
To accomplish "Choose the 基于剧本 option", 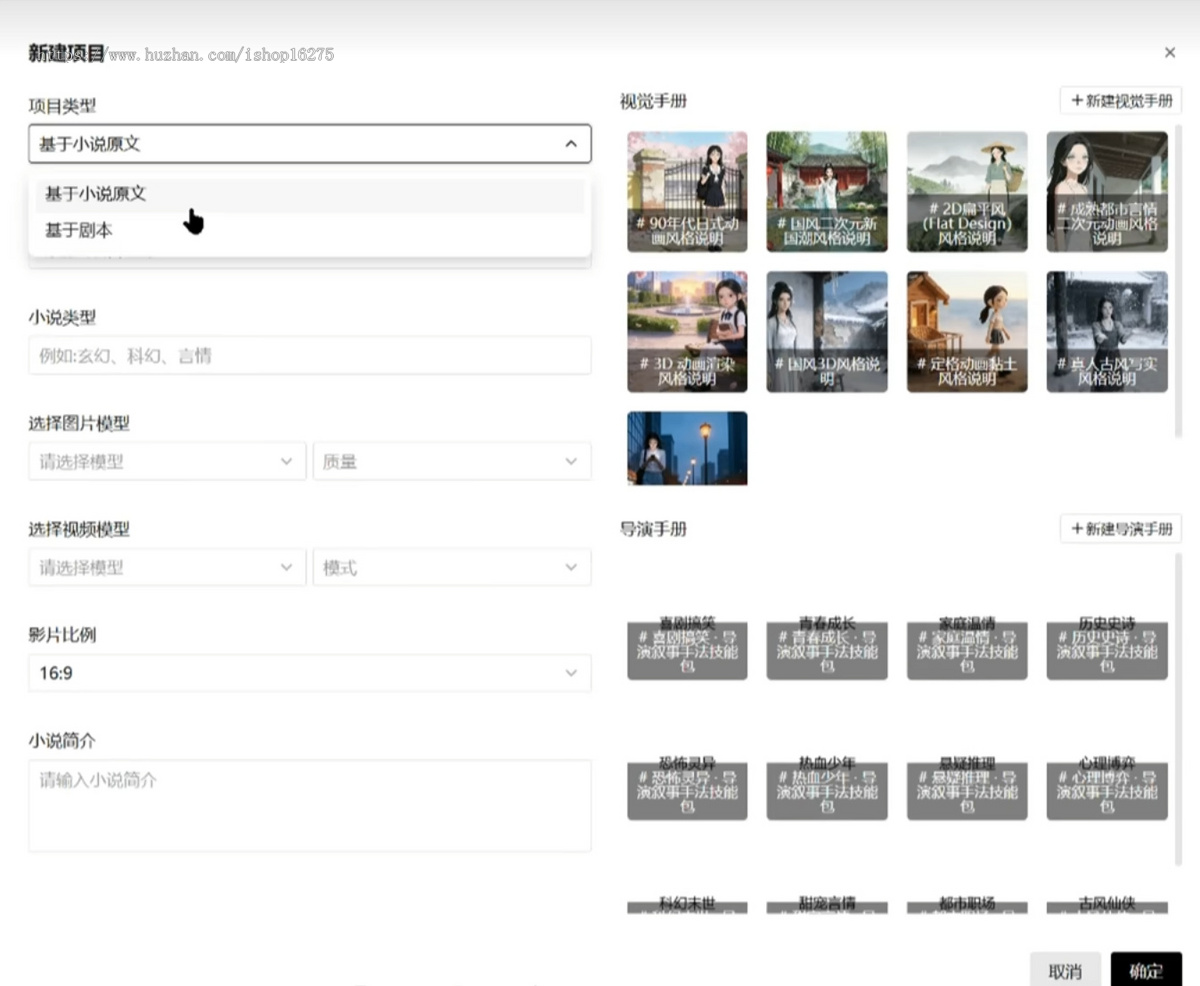I will (310, 230).
